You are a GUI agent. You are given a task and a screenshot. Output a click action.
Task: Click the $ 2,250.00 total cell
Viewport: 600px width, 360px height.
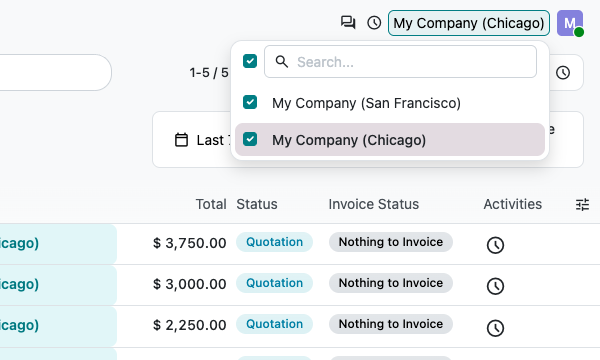[x=189, y=325]
